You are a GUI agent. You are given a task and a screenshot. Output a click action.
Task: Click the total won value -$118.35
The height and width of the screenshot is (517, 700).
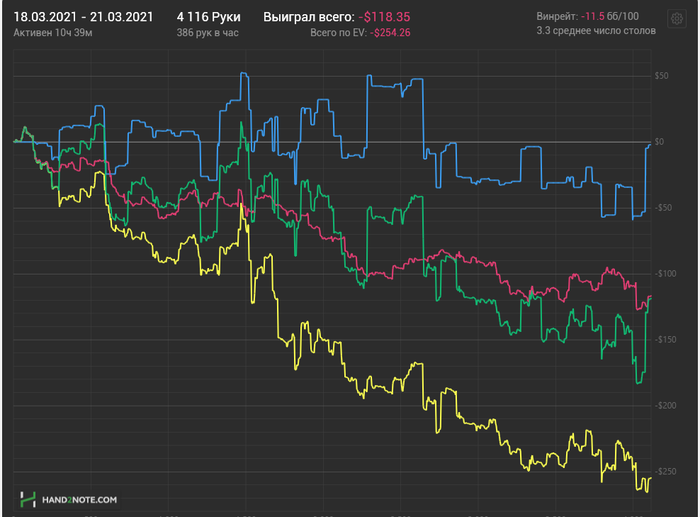(x=384, y=17)
